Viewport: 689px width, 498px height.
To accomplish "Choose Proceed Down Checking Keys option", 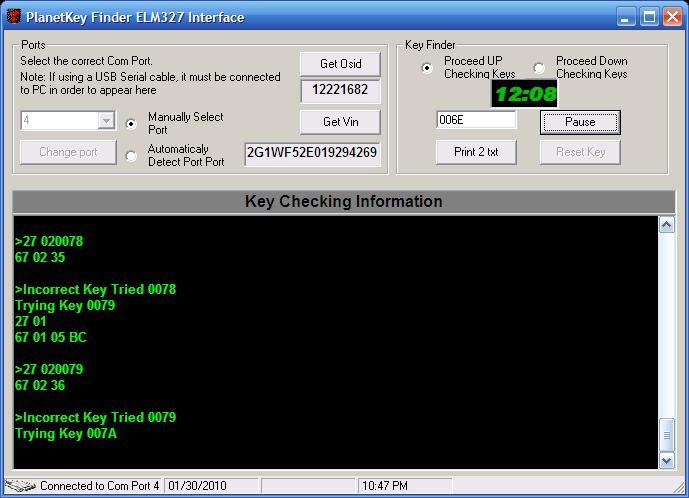I will click(x=539, y=68).
